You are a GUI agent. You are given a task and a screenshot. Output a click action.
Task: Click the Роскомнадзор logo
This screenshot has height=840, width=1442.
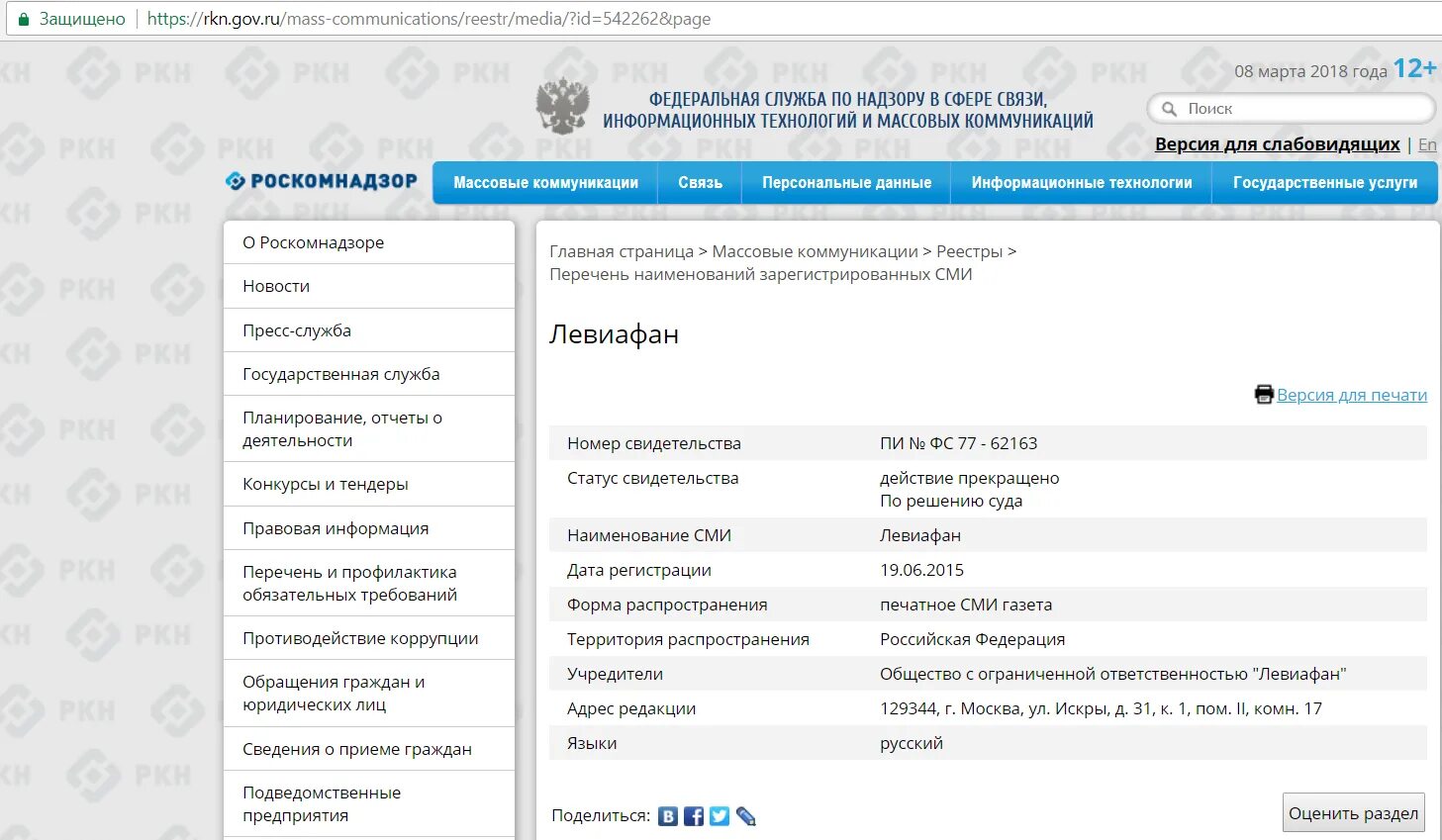[322, 181]
